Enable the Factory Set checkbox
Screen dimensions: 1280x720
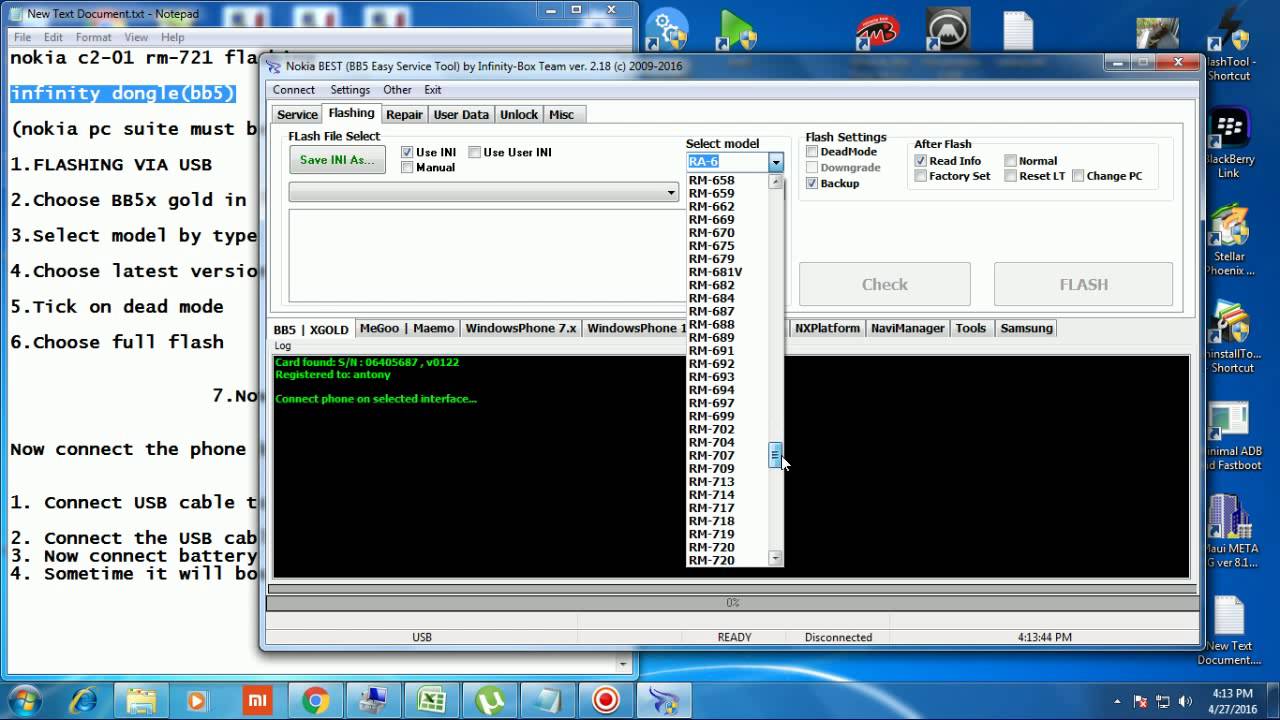coord(920,176)
